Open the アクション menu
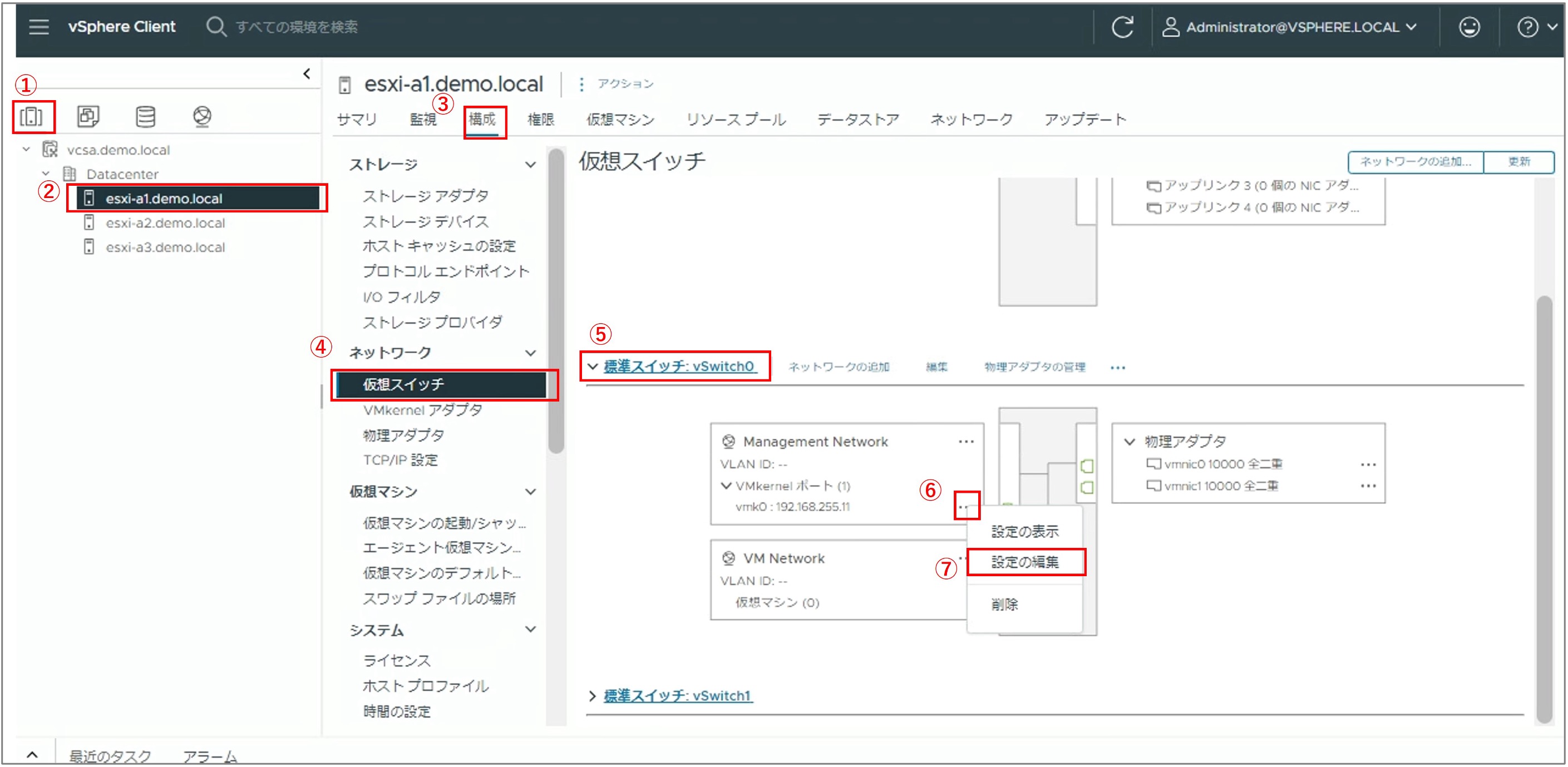 coord(617,83)
